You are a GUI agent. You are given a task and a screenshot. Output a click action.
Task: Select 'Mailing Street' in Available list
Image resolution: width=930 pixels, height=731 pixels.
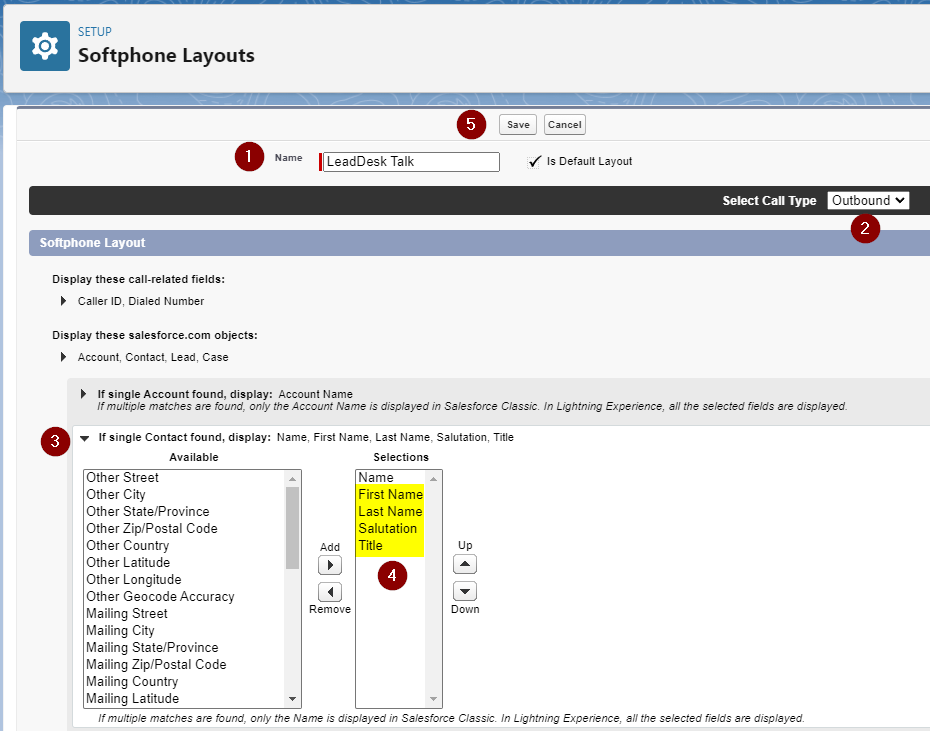tap(185, 614)
